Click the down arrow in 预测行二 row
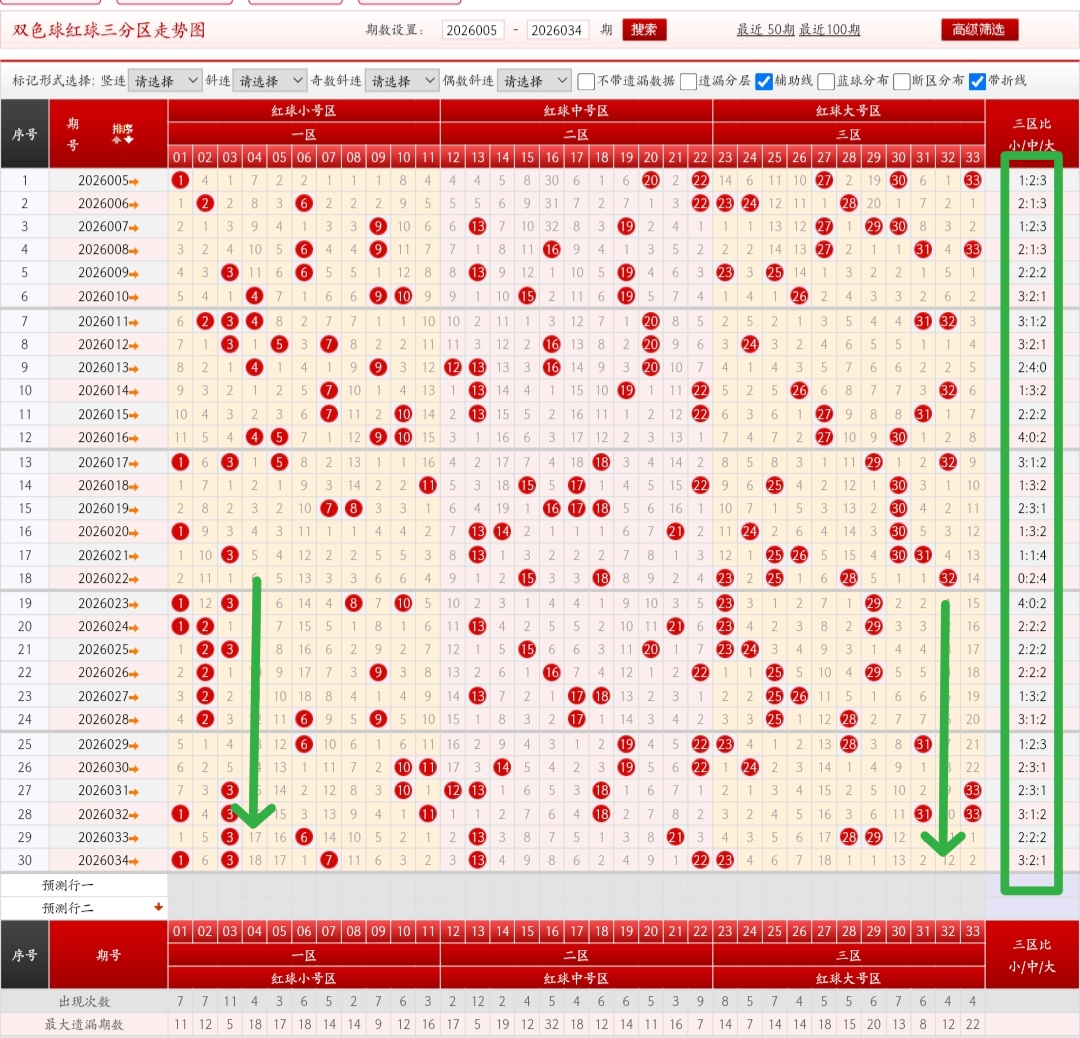Image resolution: width=1080 pixels, height=1038 pixels. 157,907
